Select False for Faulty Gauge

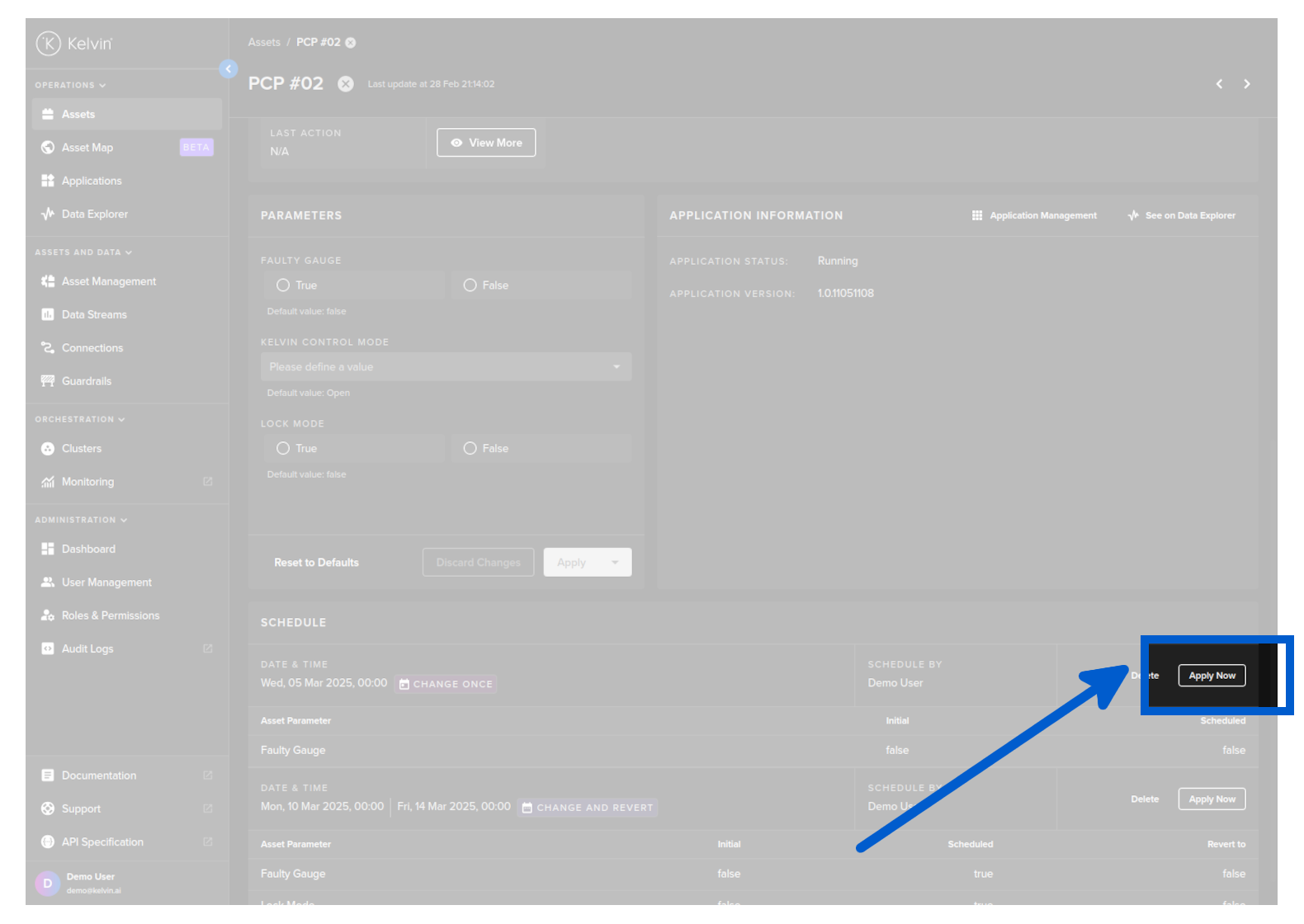pyautogui.click(x=470, y=285)
